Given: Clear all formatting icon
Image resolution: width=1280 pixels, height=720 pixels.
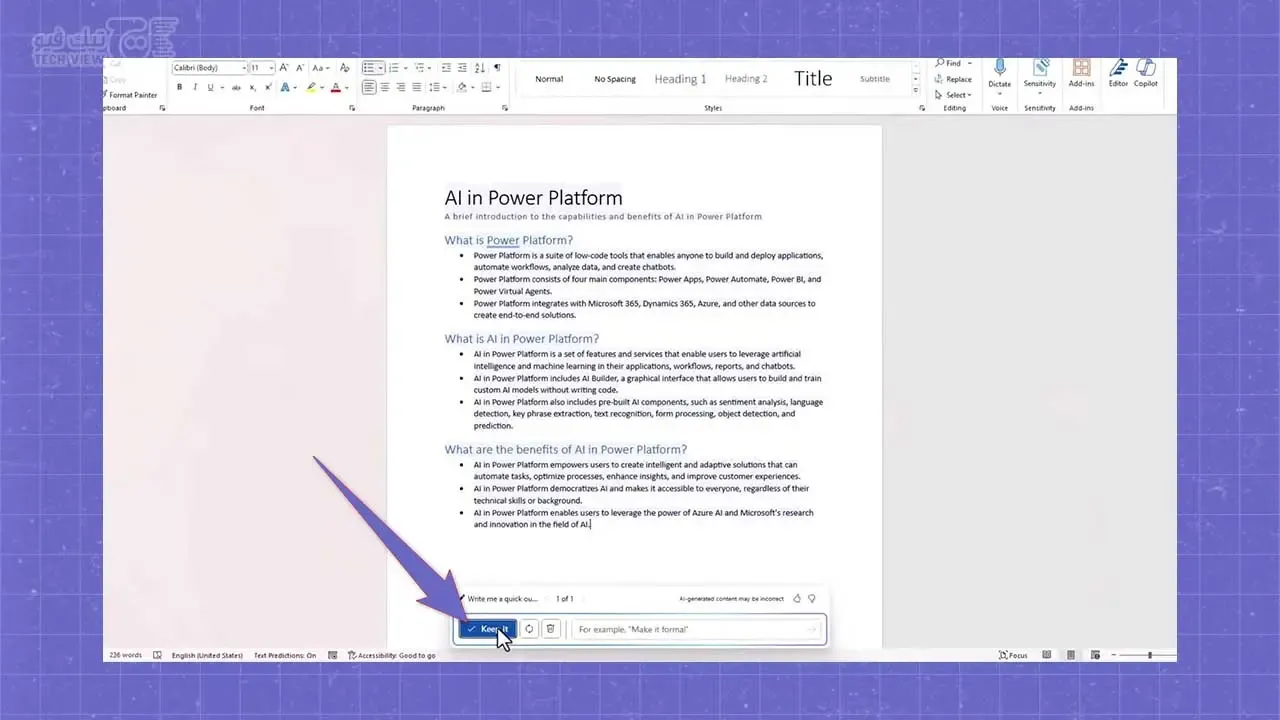Looking at the screenshot, I should click(x=345, y=68).
